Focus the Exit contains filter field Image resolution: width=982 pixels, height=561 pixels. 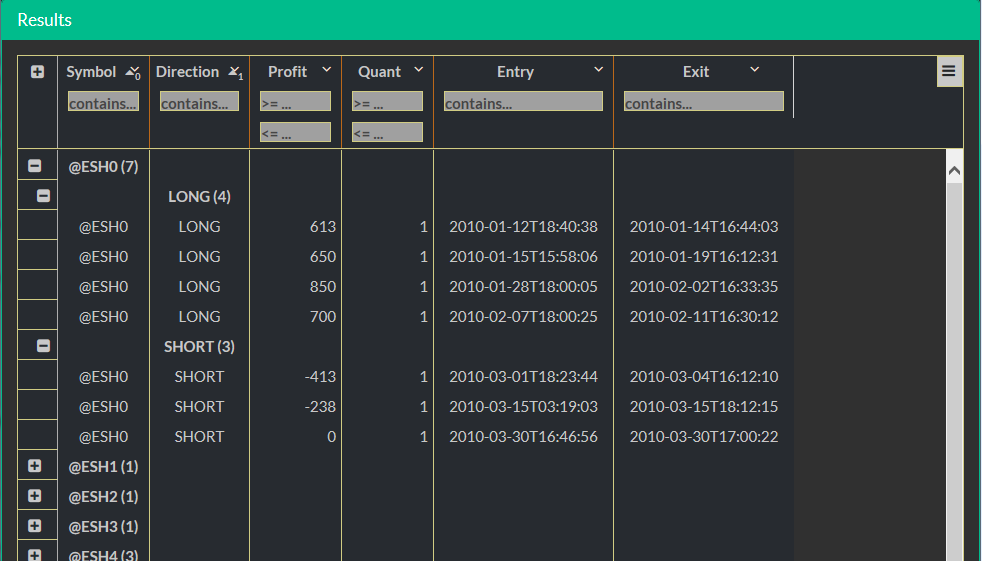[x=703, y=101]
